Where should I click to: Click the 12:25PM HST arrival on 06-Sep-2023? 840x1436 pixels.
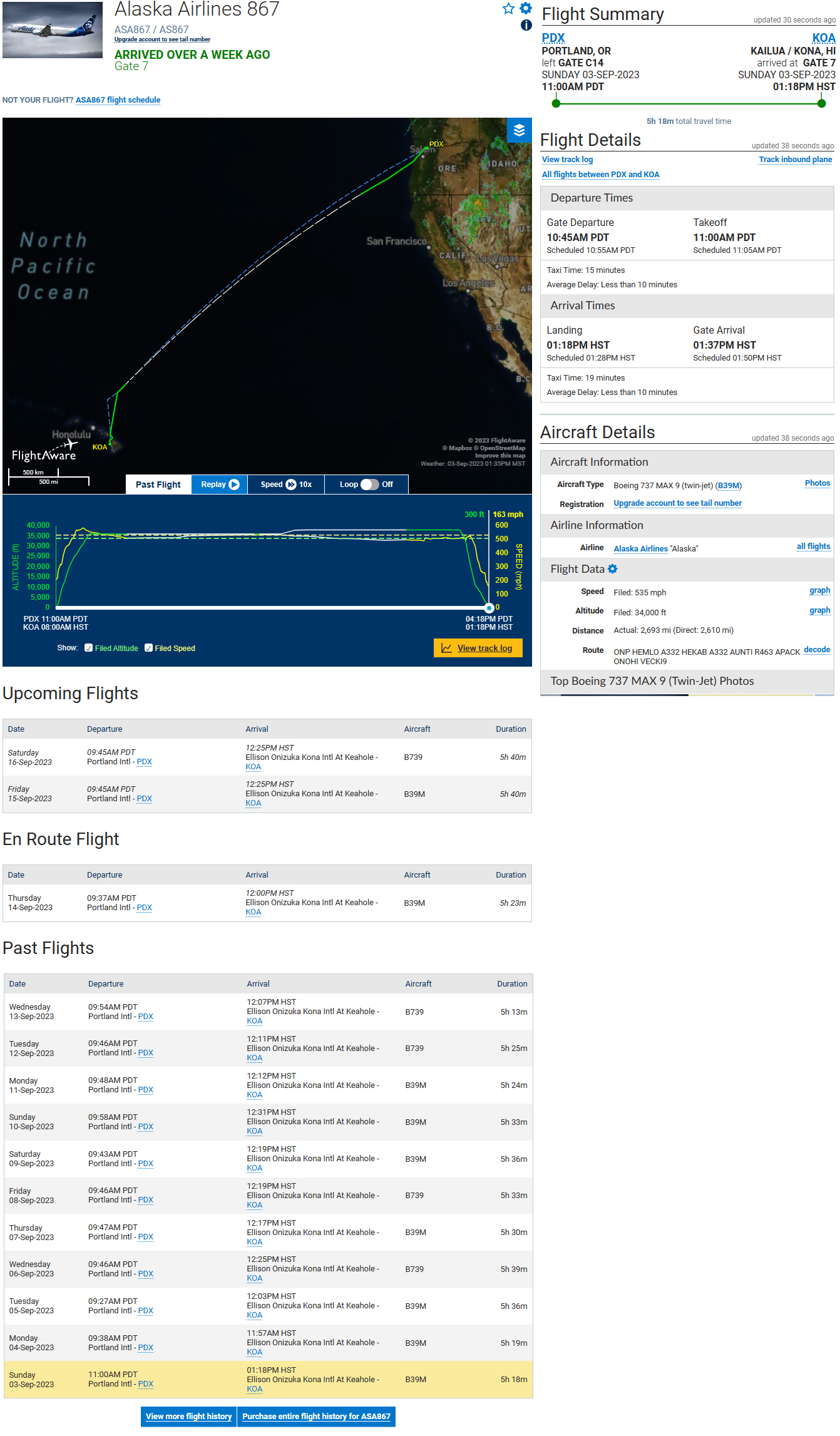click(272, 1259)
